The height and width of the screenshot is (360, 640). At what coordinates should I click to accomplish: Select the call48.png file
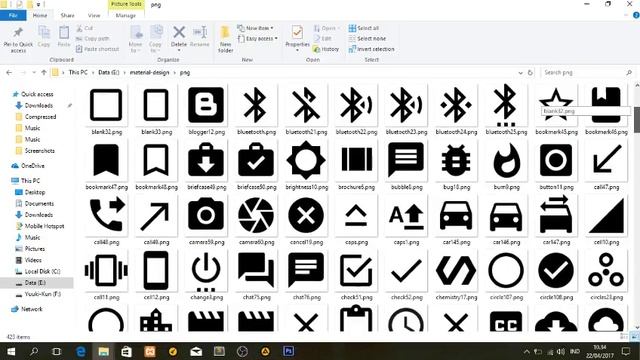[x=106, y=220]
